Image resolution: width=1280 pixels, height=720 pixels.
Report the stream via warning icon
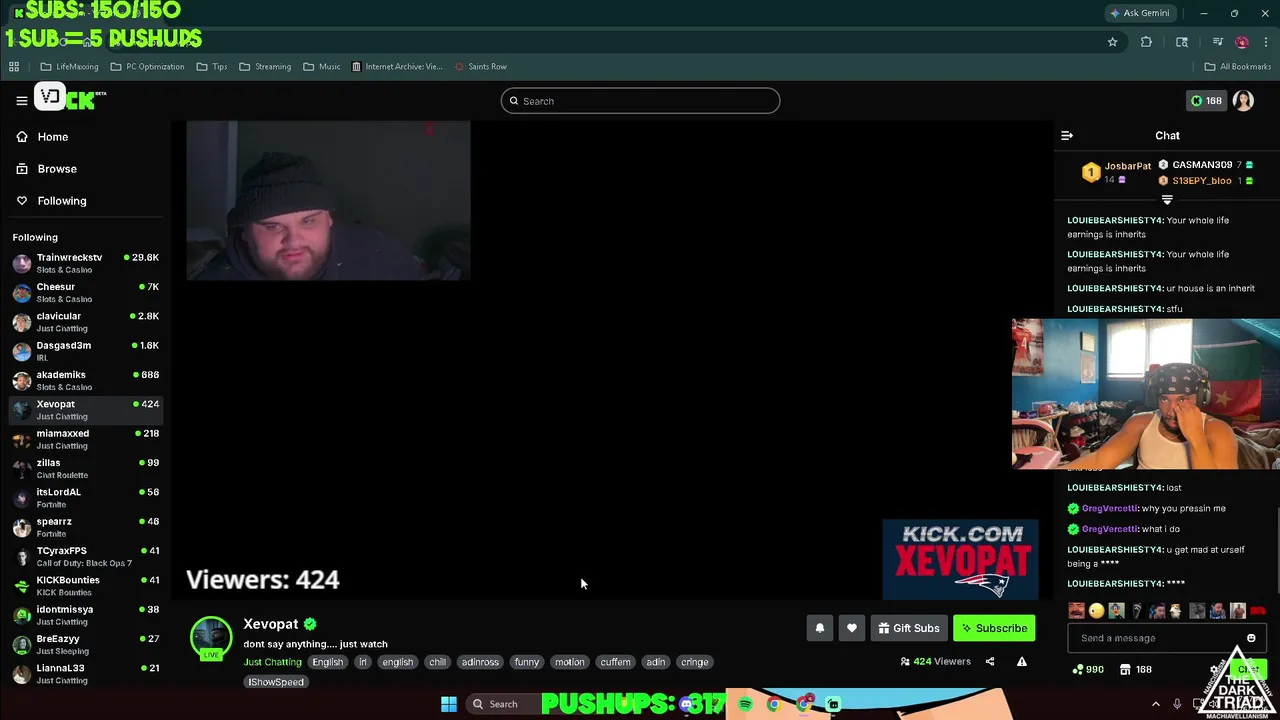click(1021, 661)
